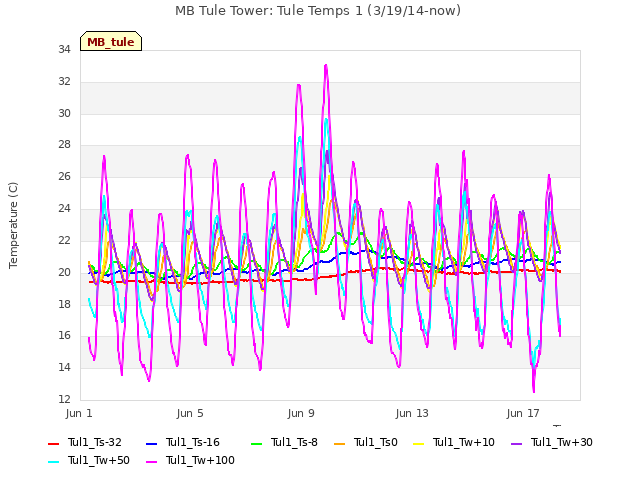Click the 18 y-axis tick label
Screen dimensions: 640x480
click(64, 304)
